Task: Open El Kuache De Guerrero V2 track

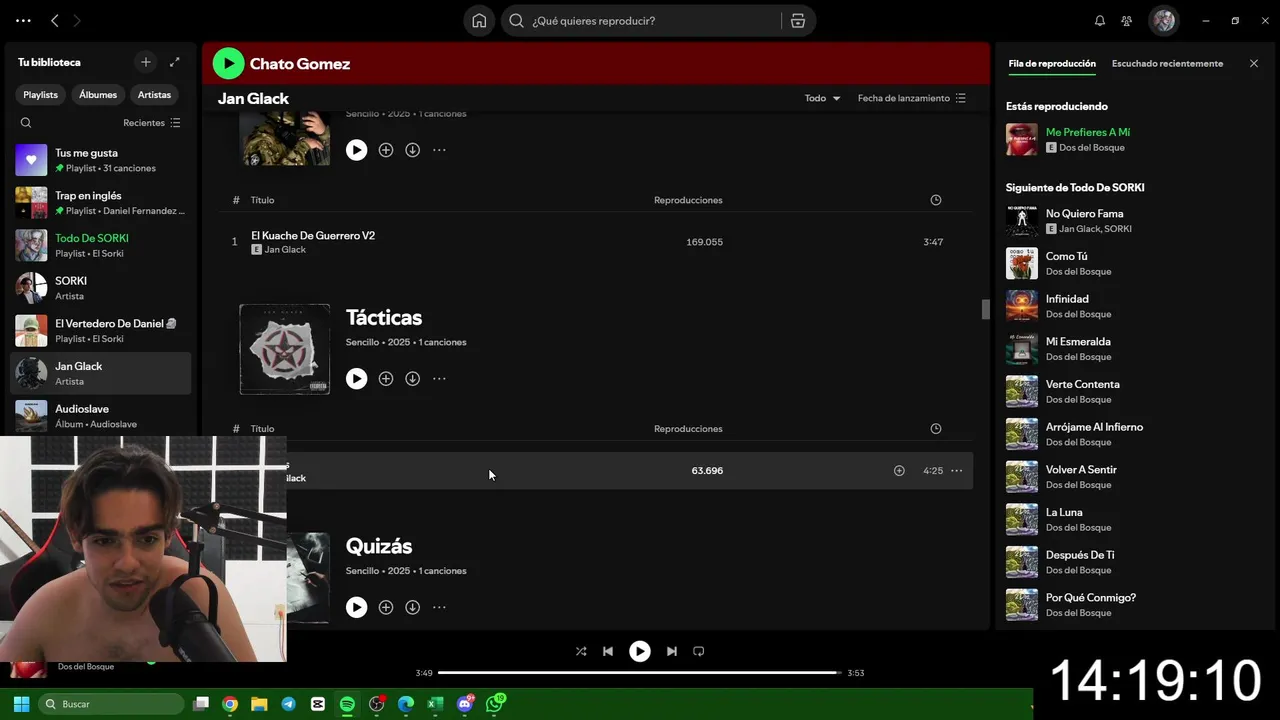Action: coord(313,236)
